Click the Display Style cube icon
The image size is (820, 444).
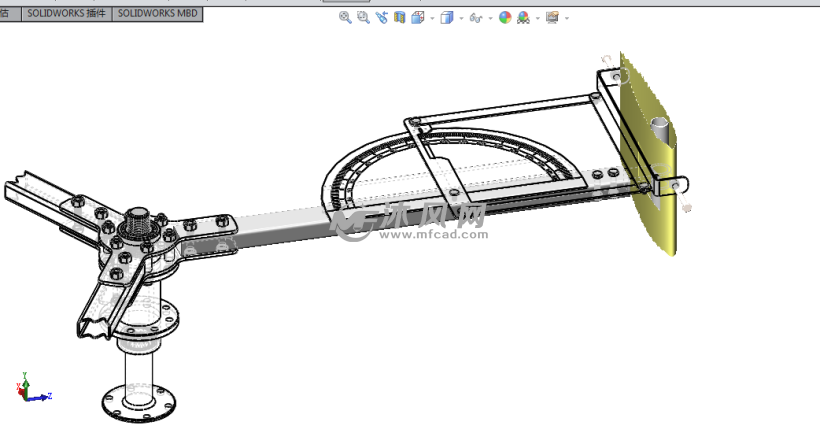[x=447, y=18]
